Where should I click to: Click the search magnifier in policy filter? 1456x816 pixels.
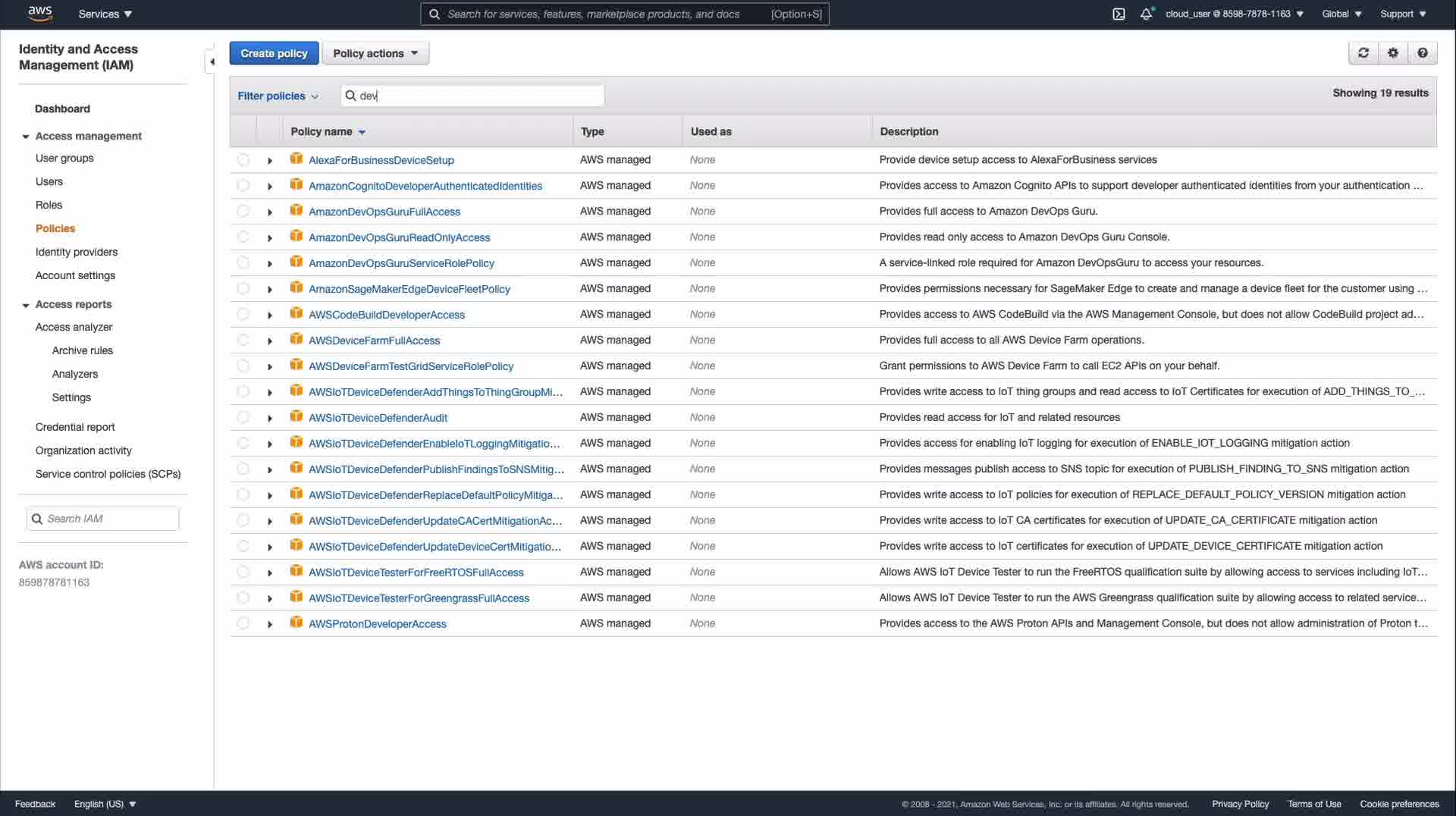pyautogui.click(x=350, y=96)
